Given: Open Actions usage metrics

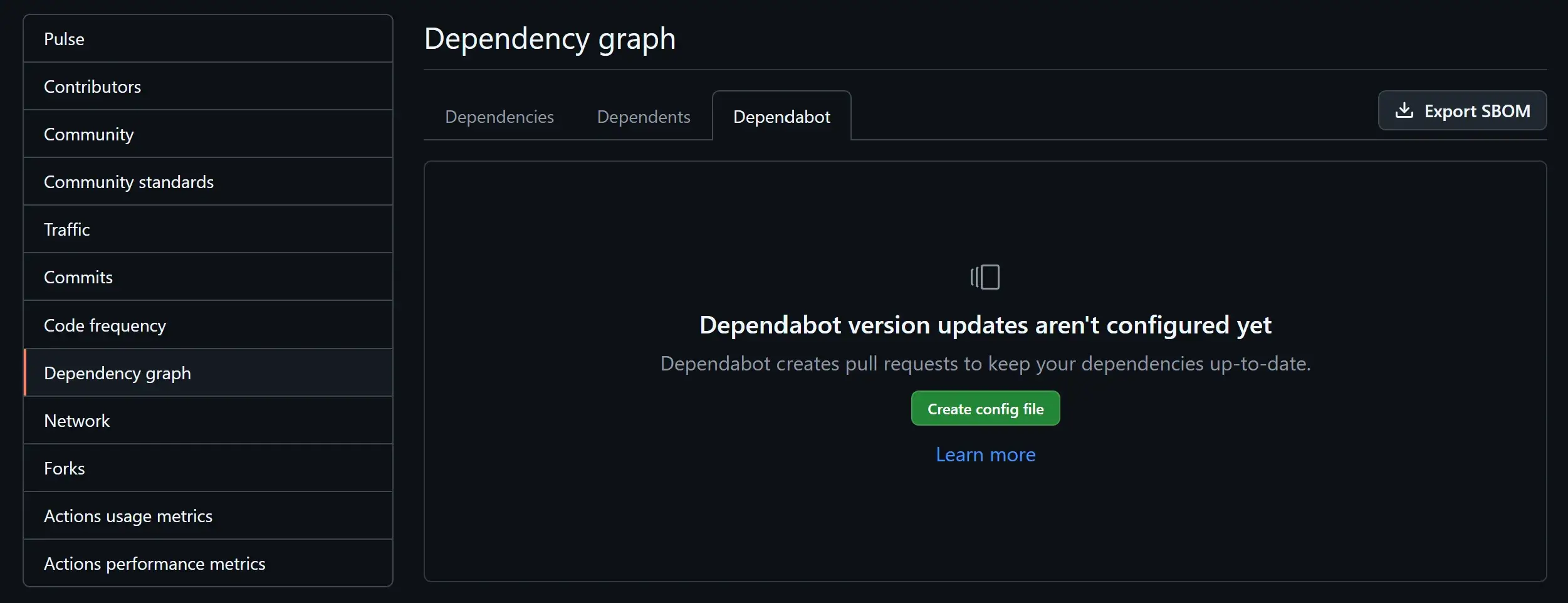Looking at the screenshot, I should [x=128, y=516].
